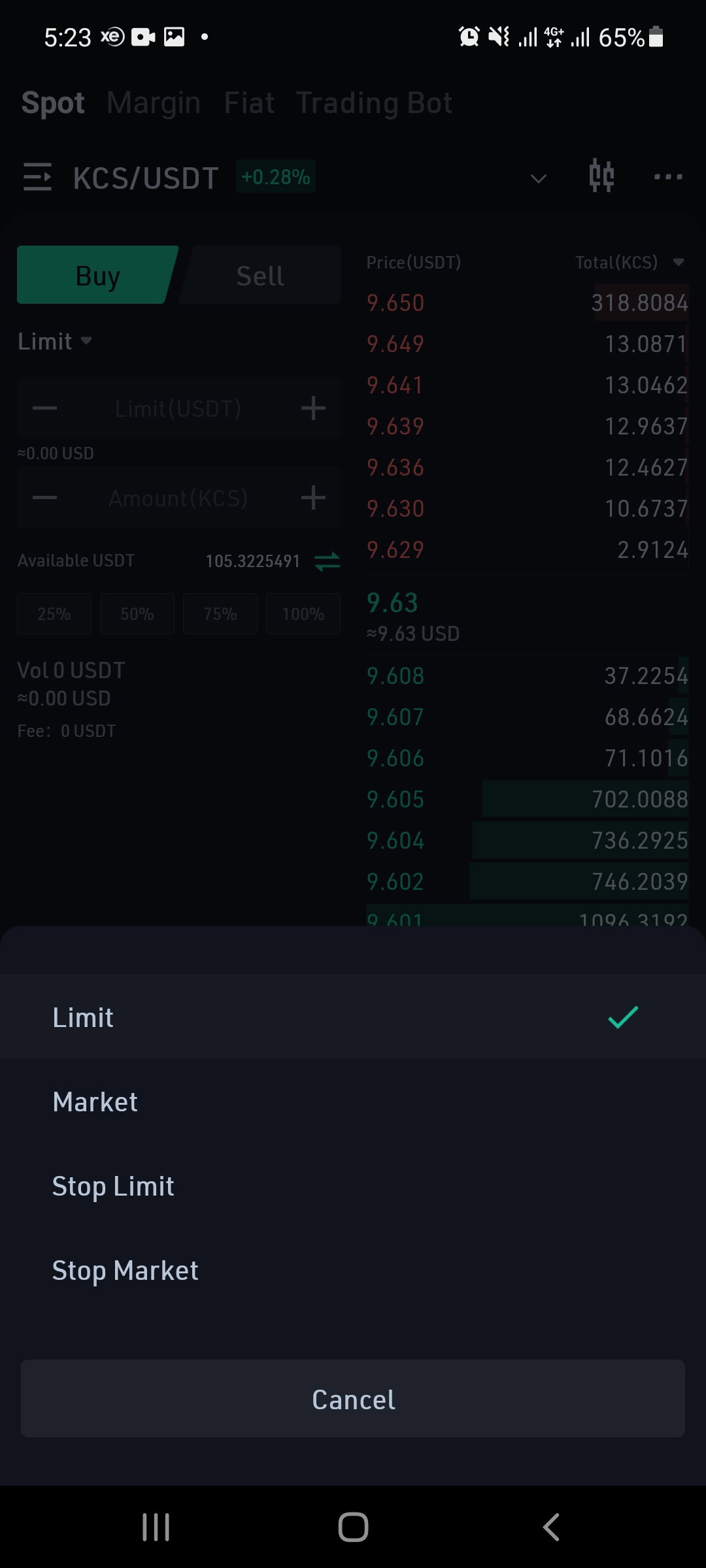The width and height of the screenshot is (706, 1568).
Task: Tap the Android home navigation icon
Action: pyautogui.click(x=353, y=1527)
